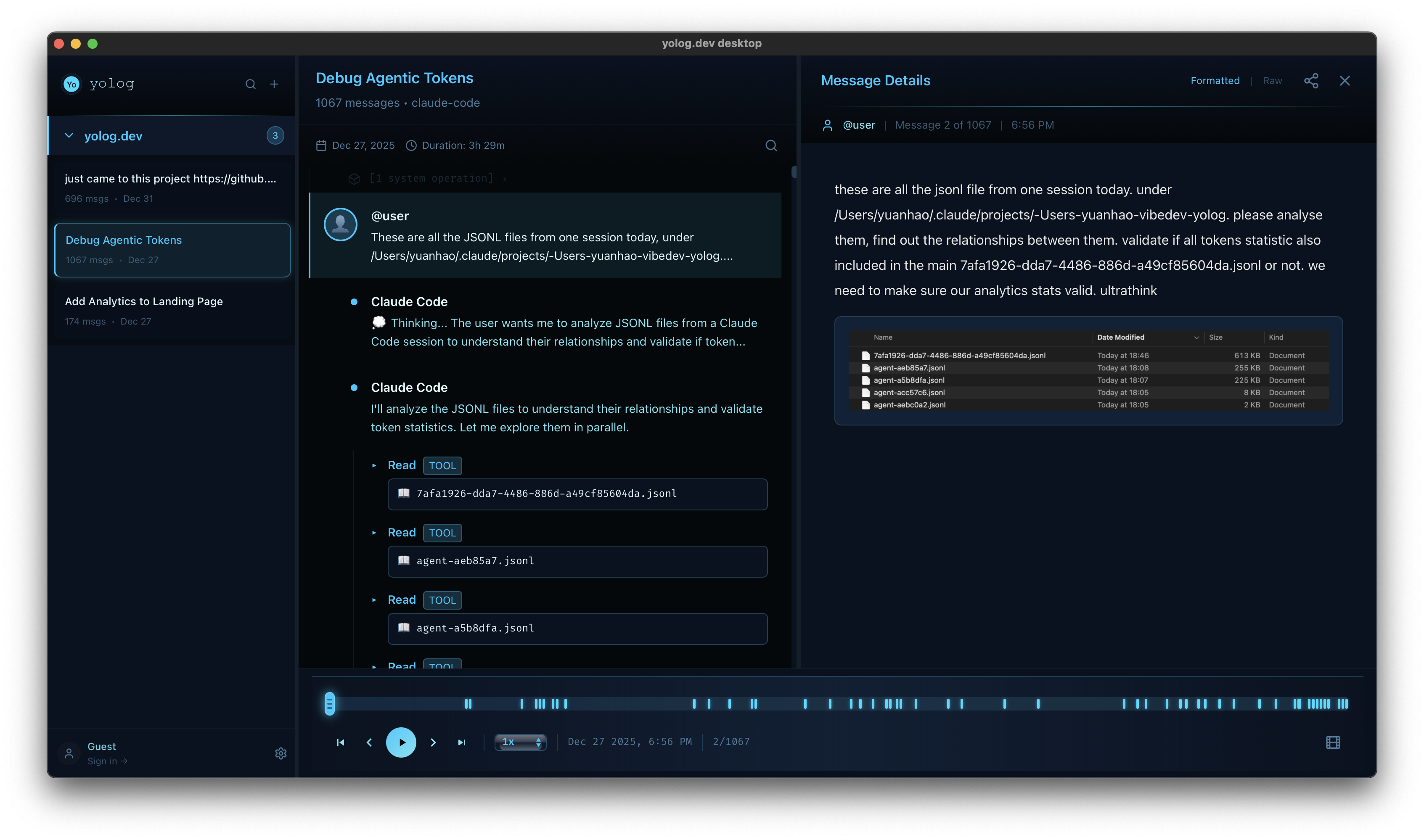Open search in the yolog sidebar
This screenshot has height=840, width=1424.
click(x=251, y=84)
